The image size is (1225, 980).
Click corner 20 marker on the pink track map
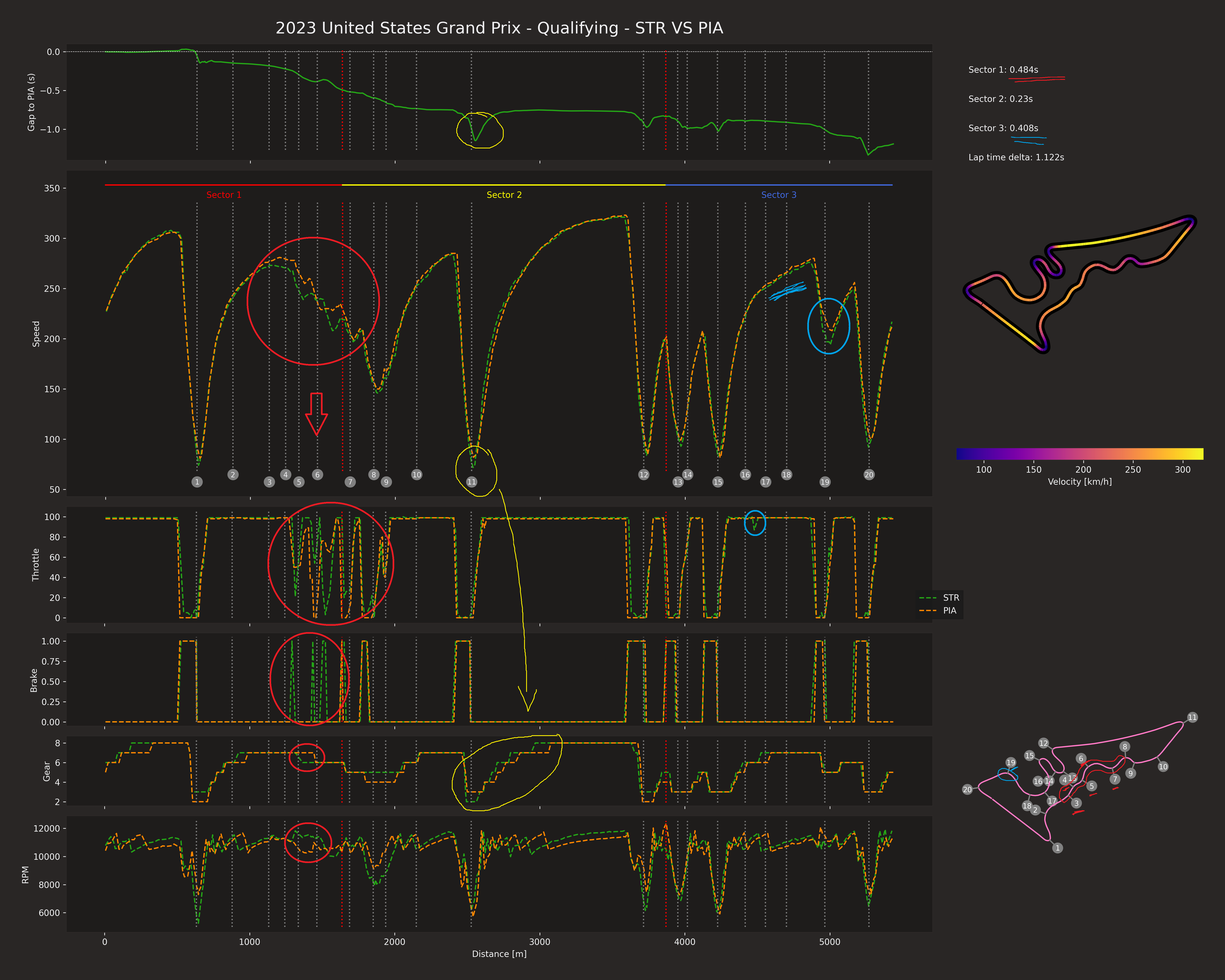(x=967, y=790)
